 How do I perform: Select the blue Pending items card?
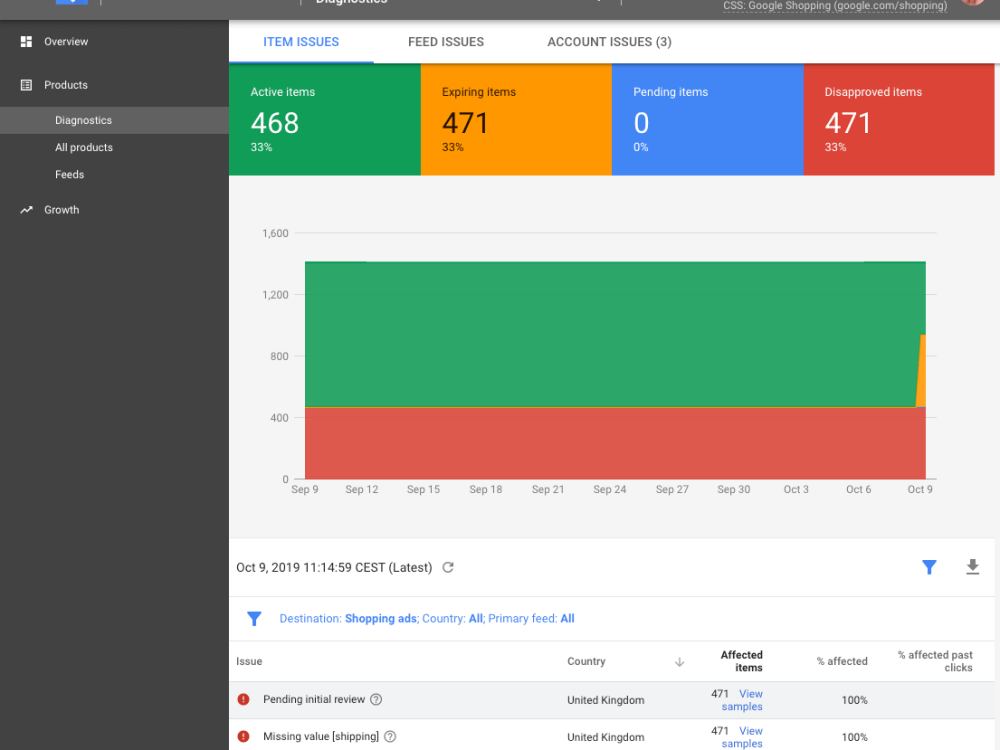[707, 119]
